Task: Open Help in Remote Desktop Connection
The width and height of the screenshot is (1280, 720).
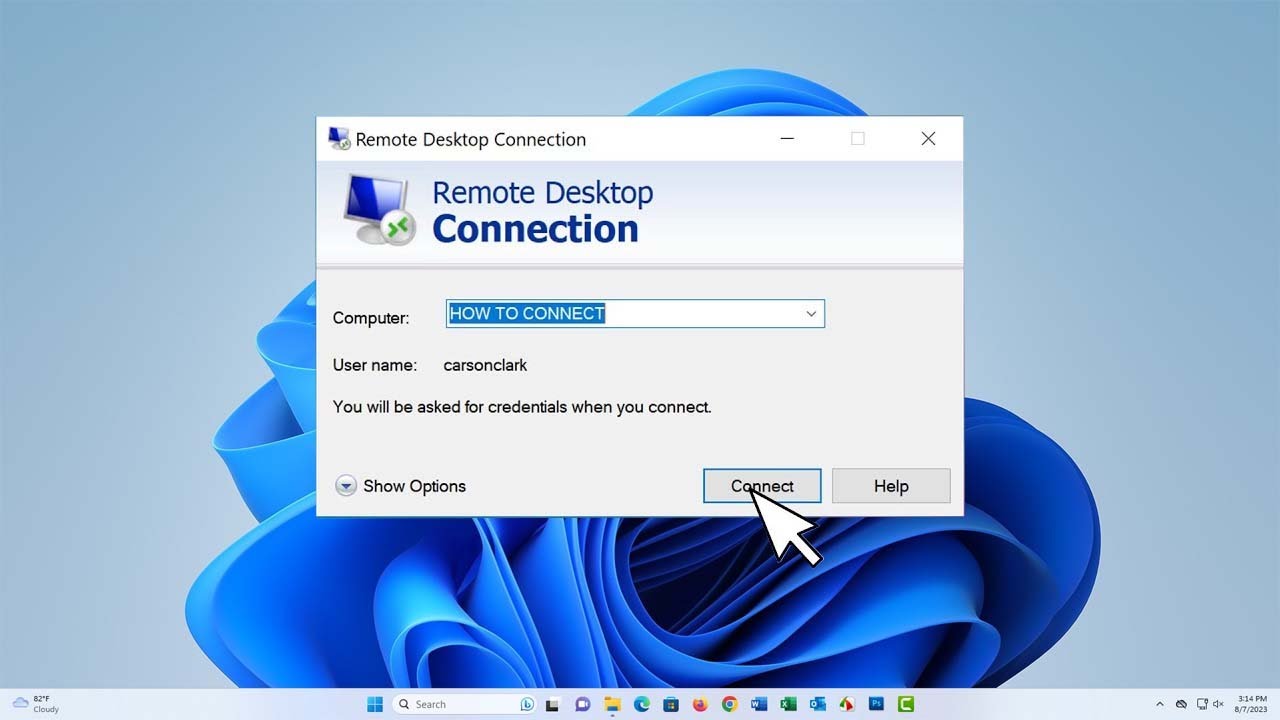Action: 891,486
